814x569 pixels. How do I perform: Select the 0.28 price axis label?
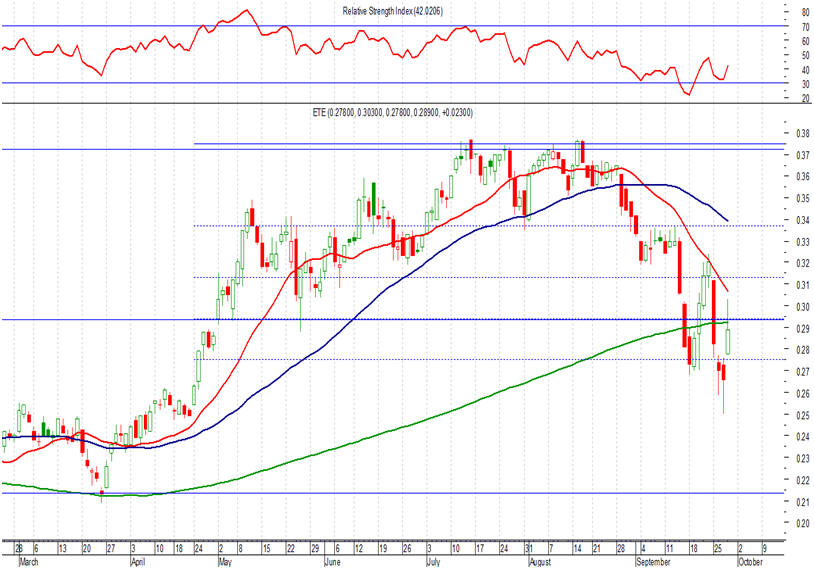[803, 350]
